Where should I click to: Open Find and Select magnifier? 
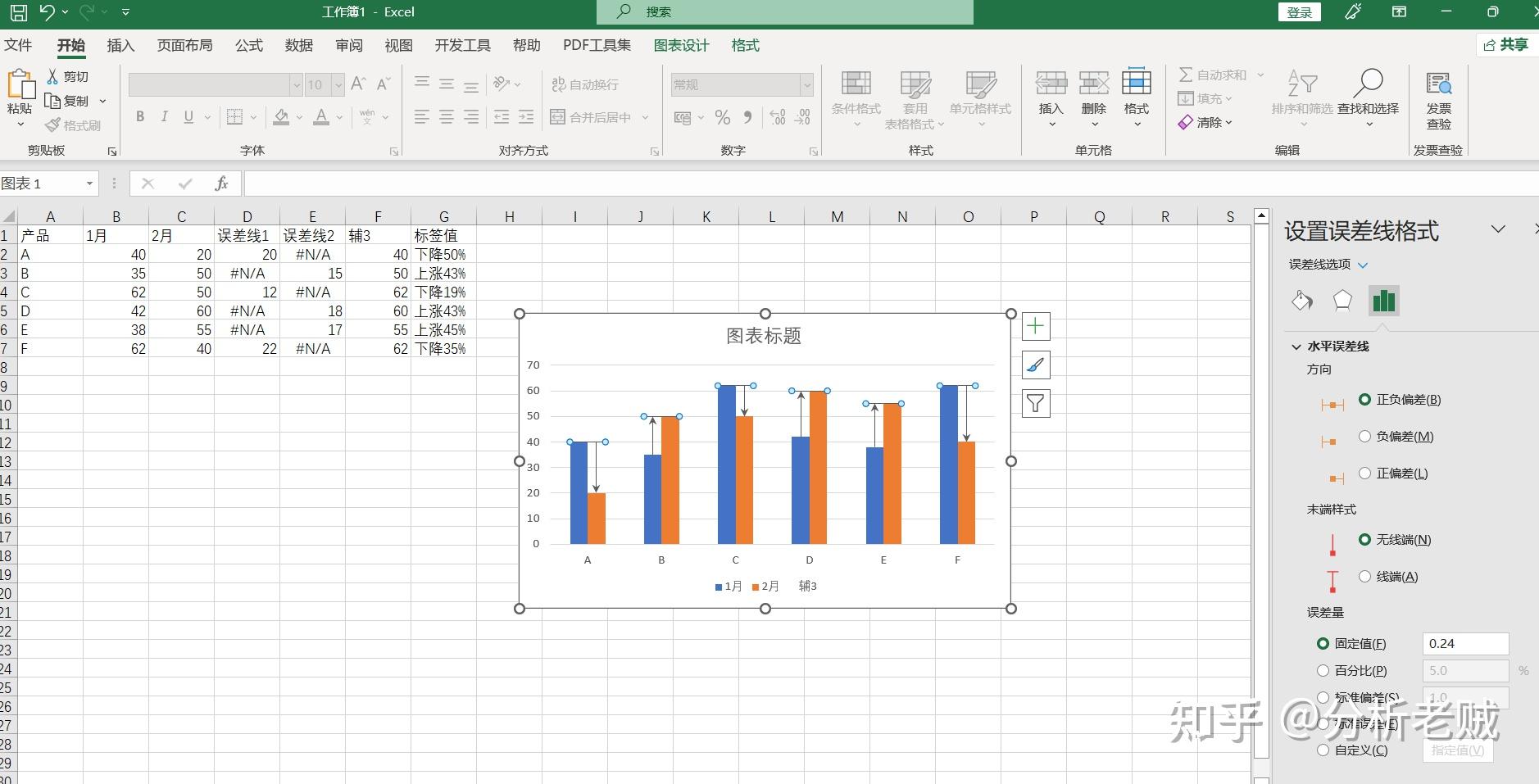point(1368,99)
